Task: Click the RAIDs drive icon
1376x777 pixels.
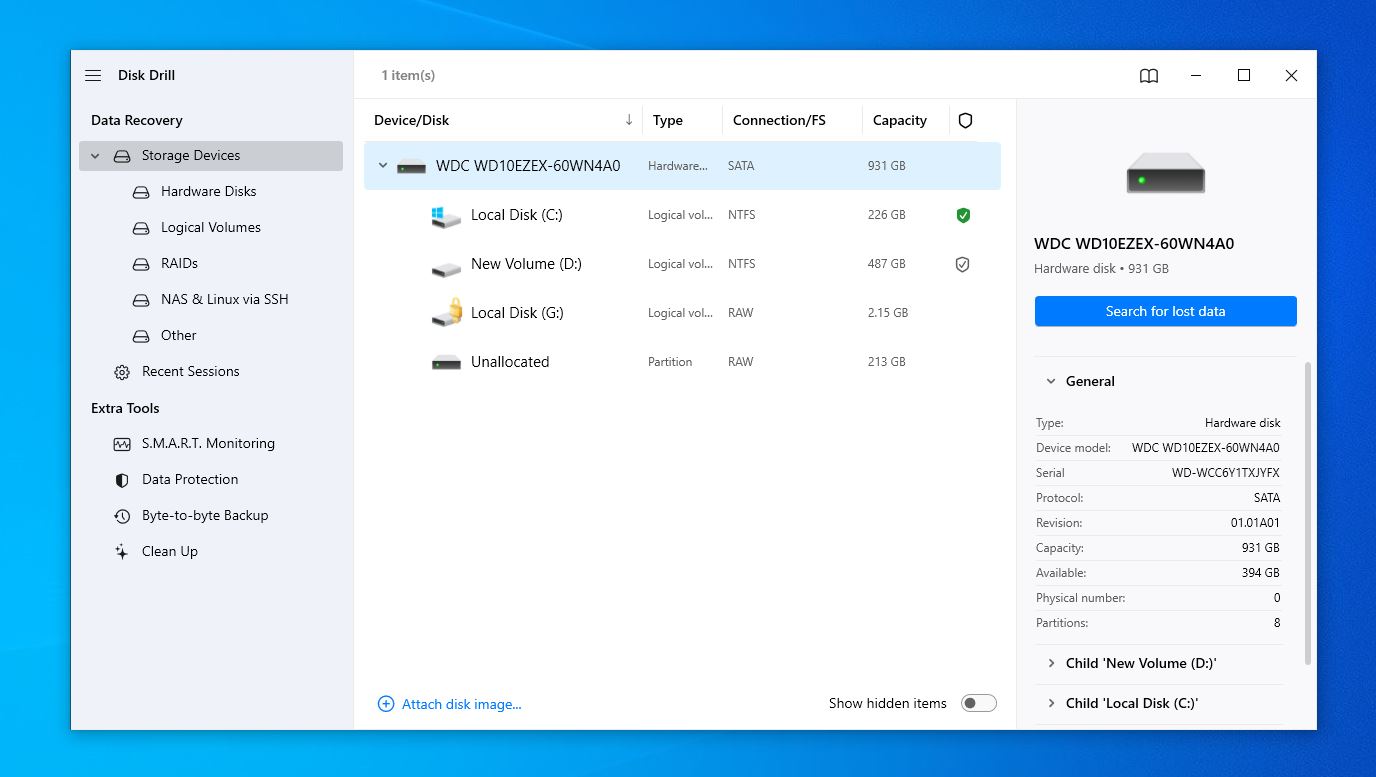Action: coord(141,264)
